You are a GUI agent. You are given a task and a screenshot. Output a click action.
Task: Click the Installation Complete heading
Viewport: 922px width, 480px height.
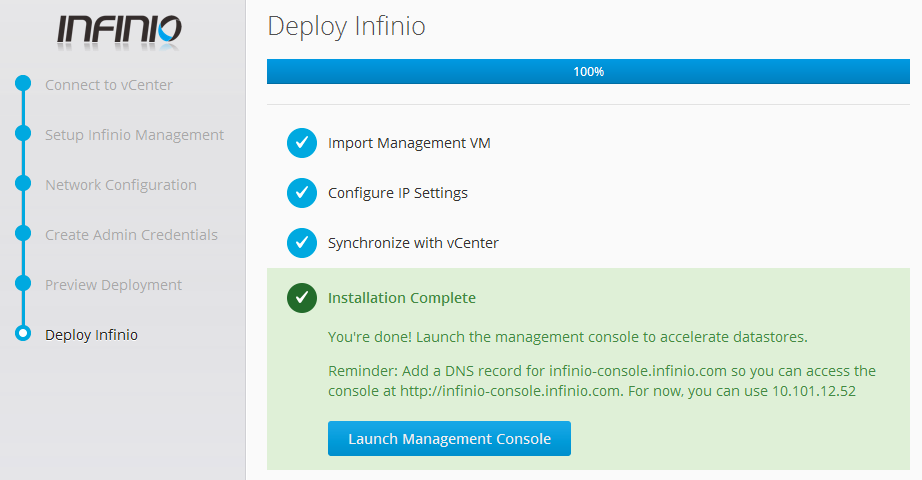[402, 298]
